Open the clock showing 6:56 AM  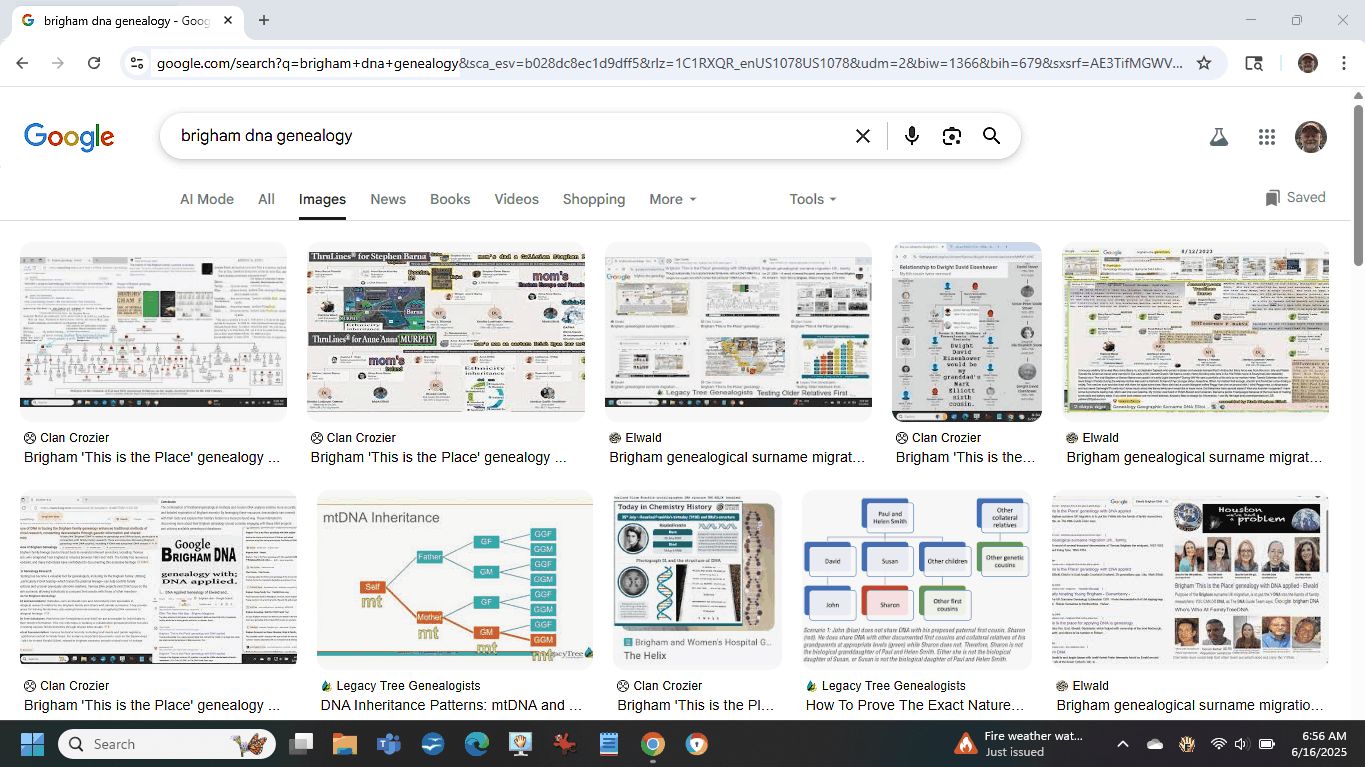(x=1319, y=744)
